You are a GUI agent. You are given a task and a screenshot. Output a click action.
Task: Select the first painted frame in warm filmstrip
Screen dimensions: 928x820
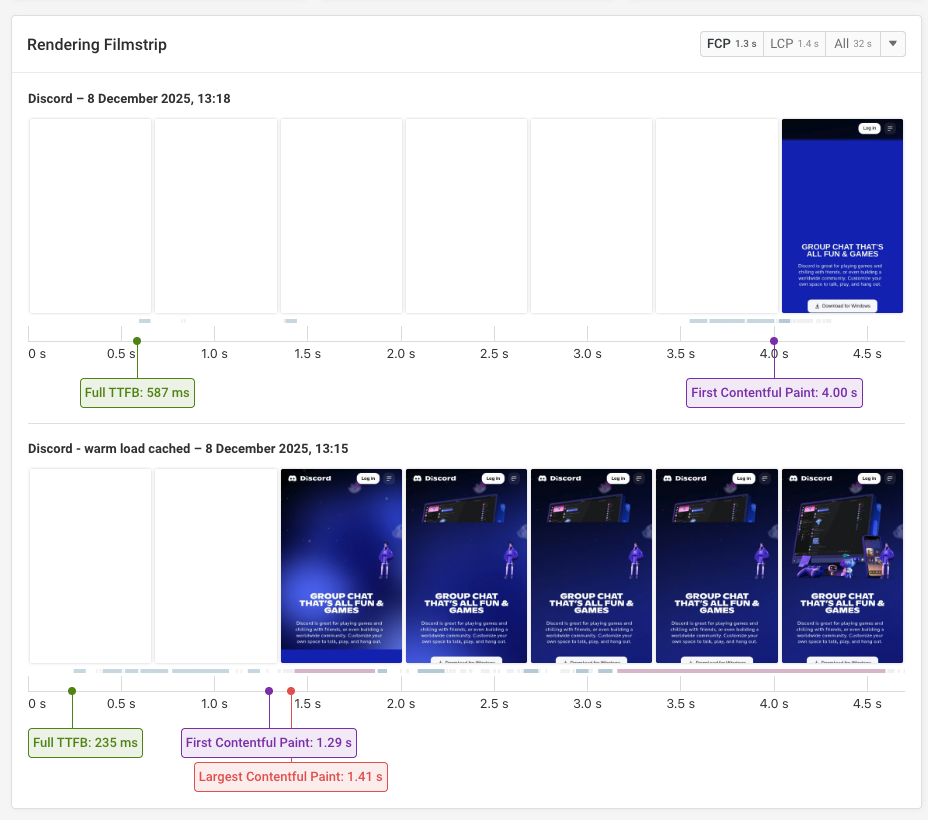341,565
